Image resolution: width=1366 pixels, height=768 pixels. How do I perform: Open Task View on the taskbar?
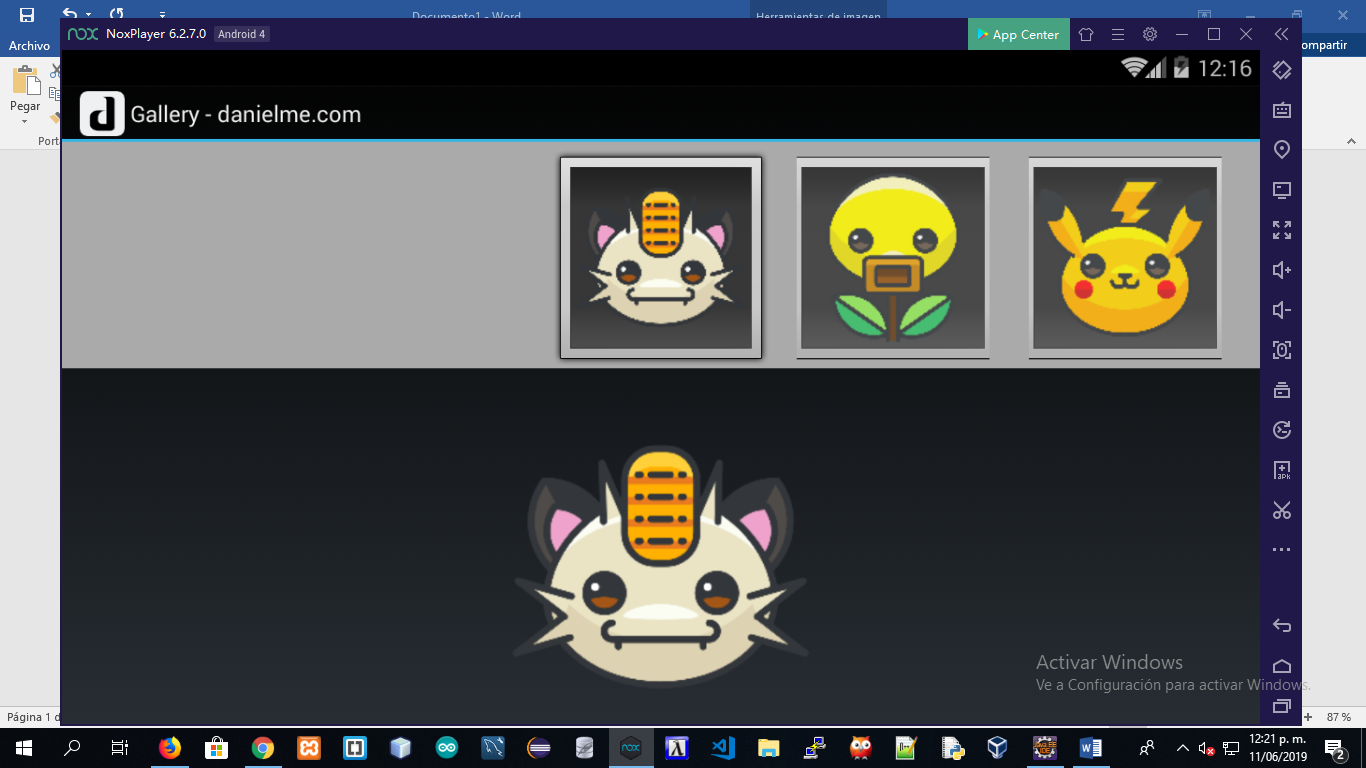tap(119, 747)
